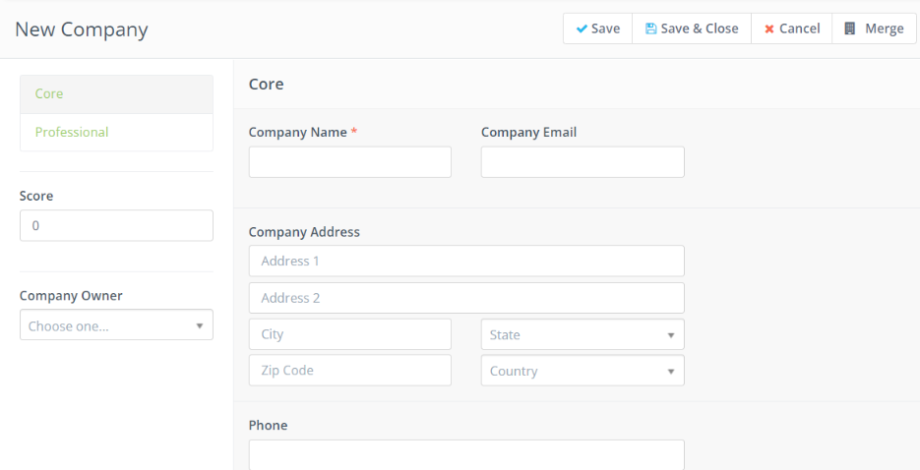
Task: Click the Save button
Action: click(598, 29)
